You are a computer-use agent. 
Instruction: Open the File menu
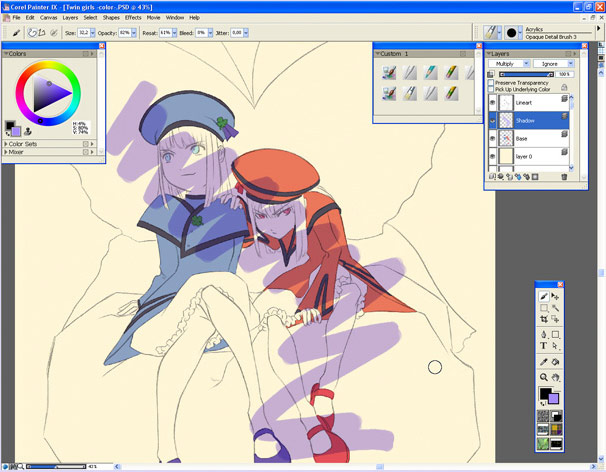[x=16, y=17]
